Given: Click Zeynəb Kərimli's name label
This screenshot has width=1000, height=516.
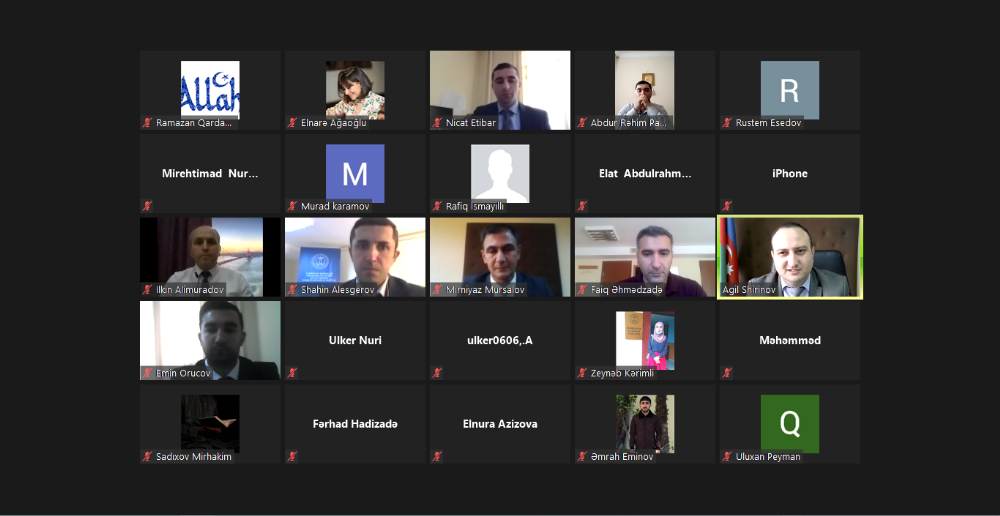Looking at the screenshot, I should [622, 374].
